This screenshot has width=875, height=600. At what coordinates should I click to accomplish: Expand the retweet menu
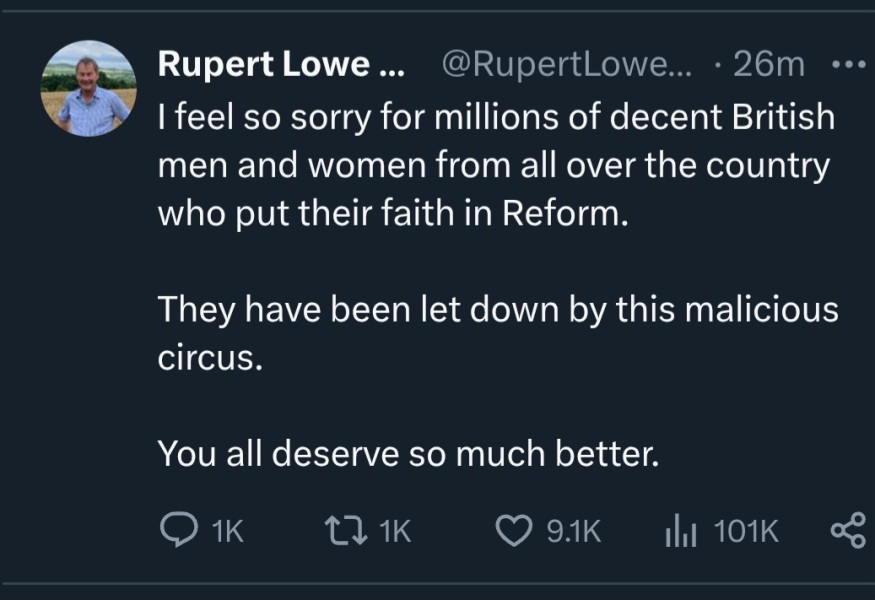(x=345, y=531)
